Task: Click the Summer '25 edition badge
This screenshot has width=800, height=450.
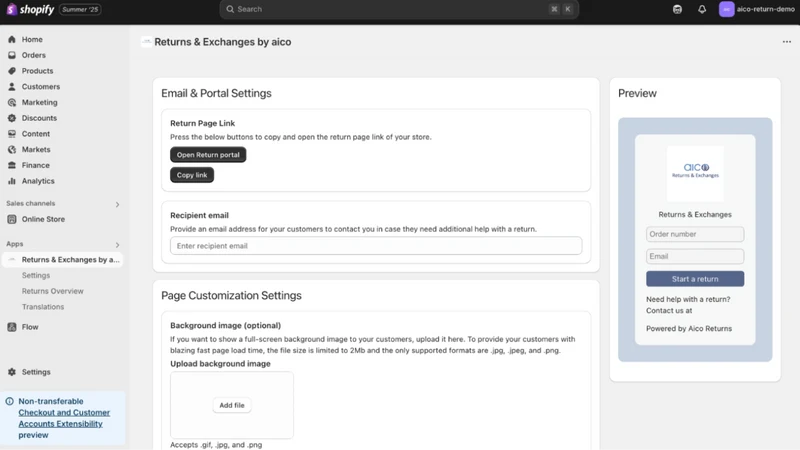Action: coord(80,9)
